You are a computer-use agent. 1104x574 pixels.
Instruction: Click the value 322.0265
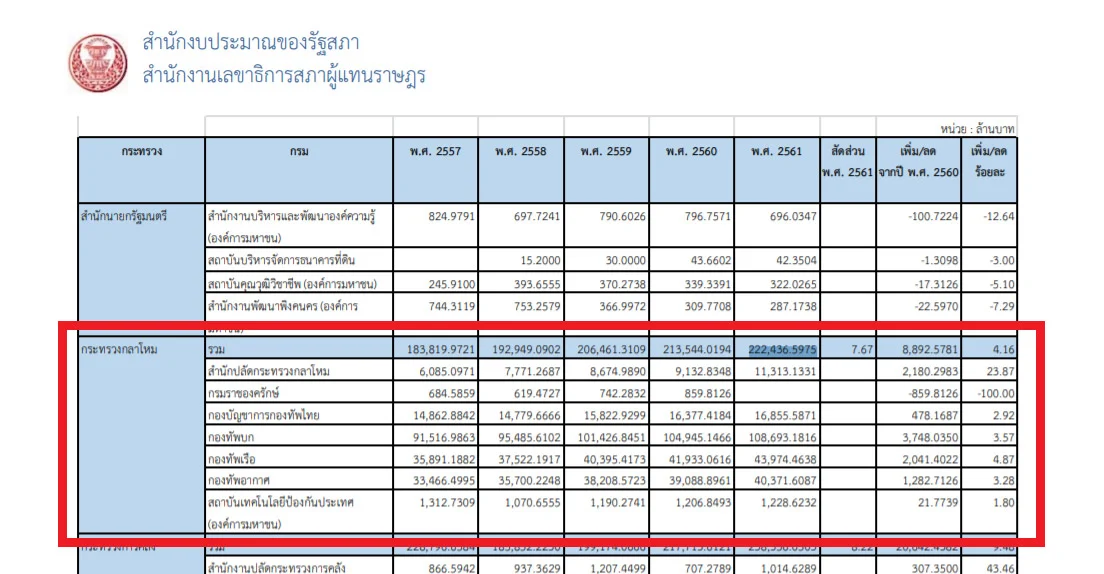pyautogui.click(x=794, y=285)
